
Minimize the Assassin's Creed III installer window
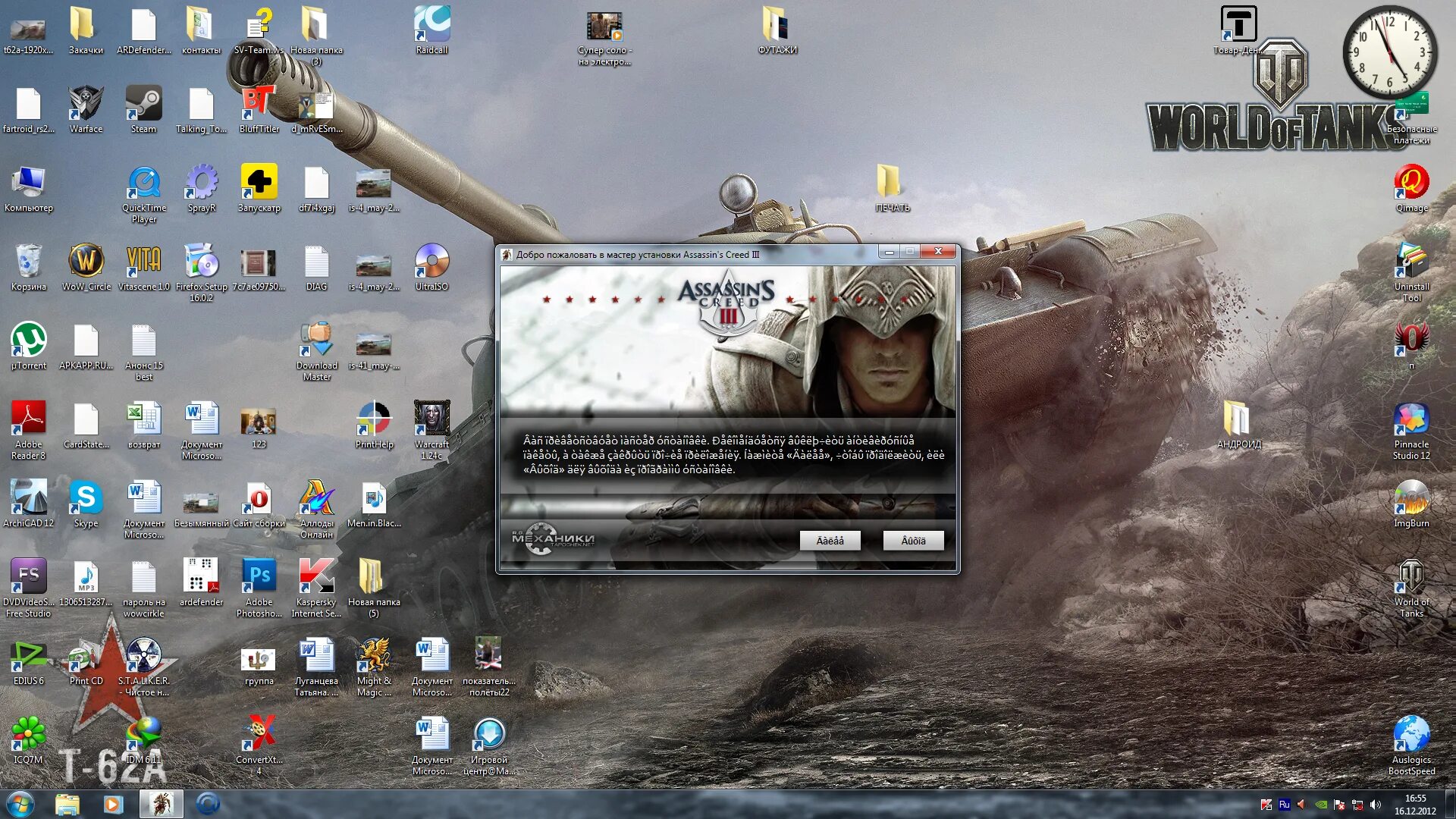click(889, 252)
